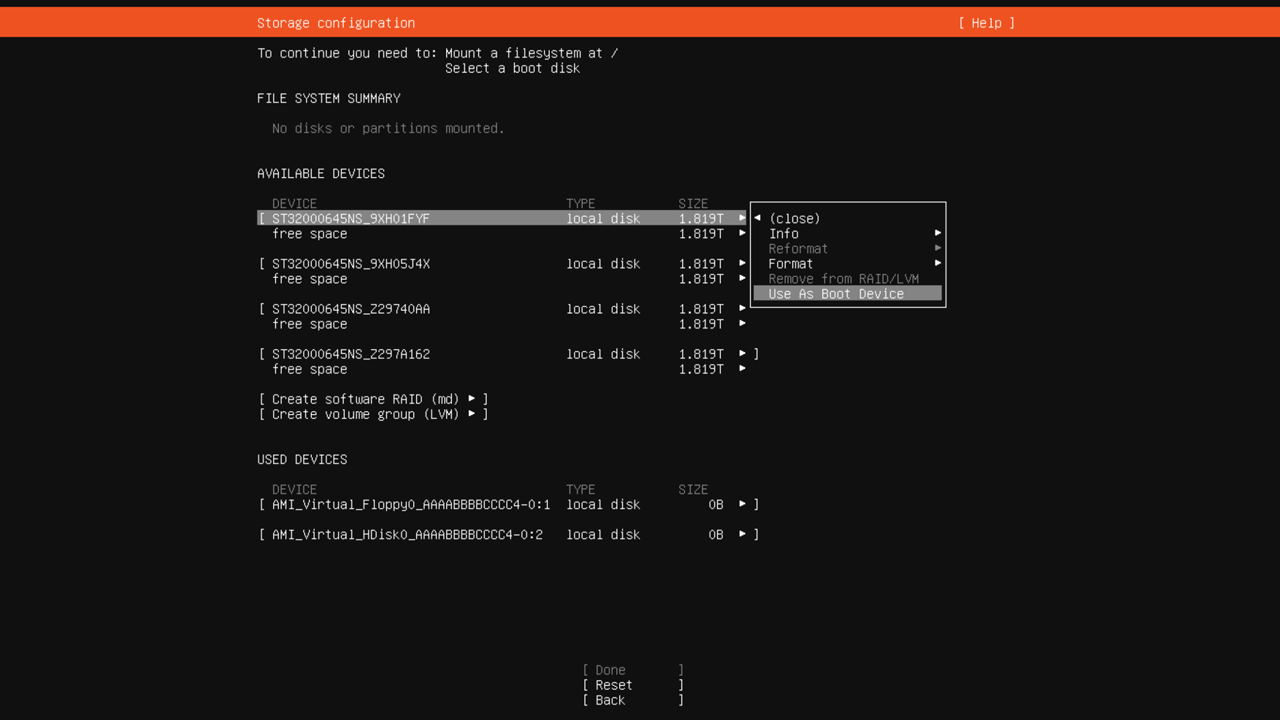1280x720 pixels.
Task: Expand Create software RAID (md) option
Action: point(373,399)
